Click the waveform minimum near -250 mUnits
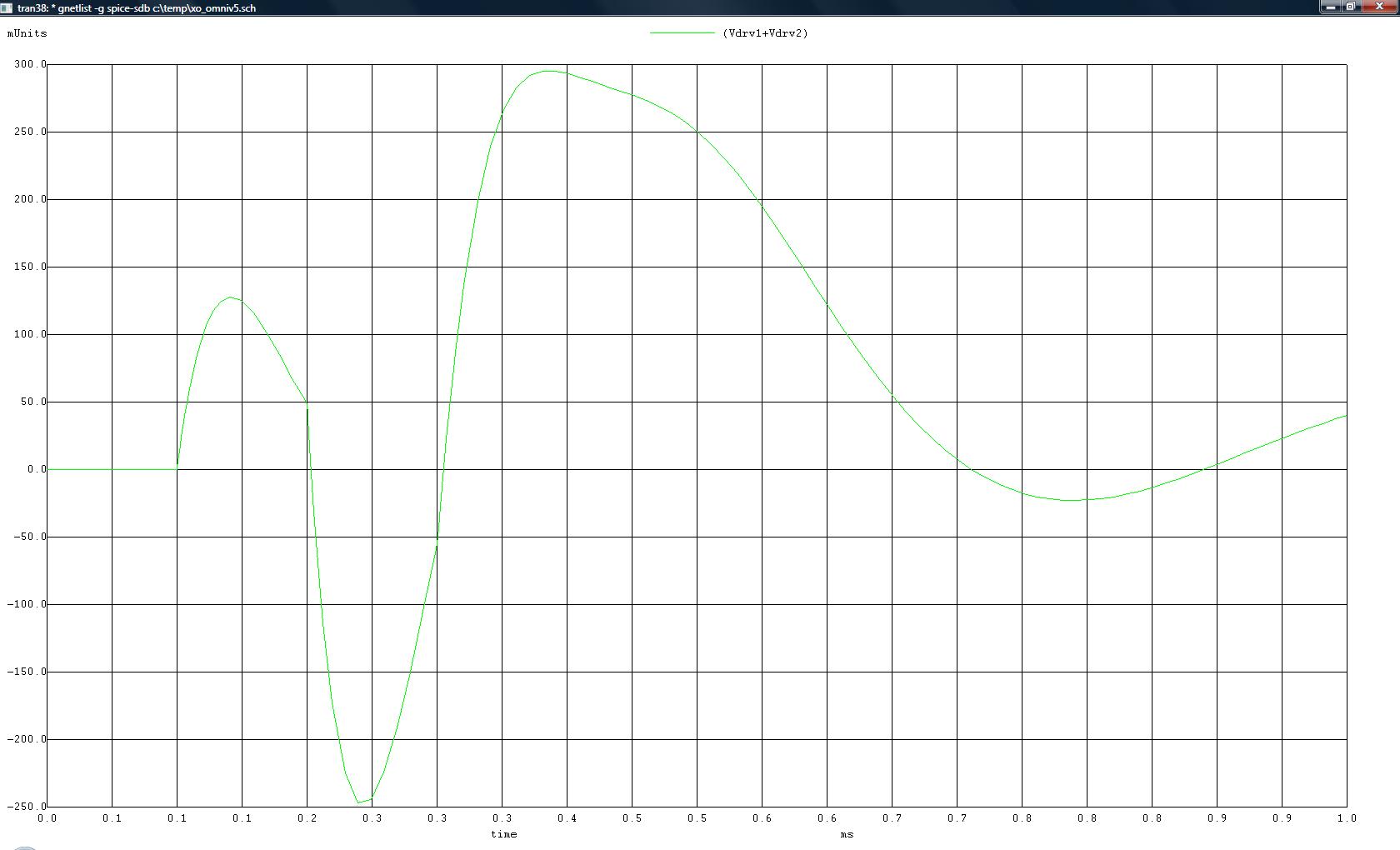Screen dimensions: 1400x850 tap(359, 802)
